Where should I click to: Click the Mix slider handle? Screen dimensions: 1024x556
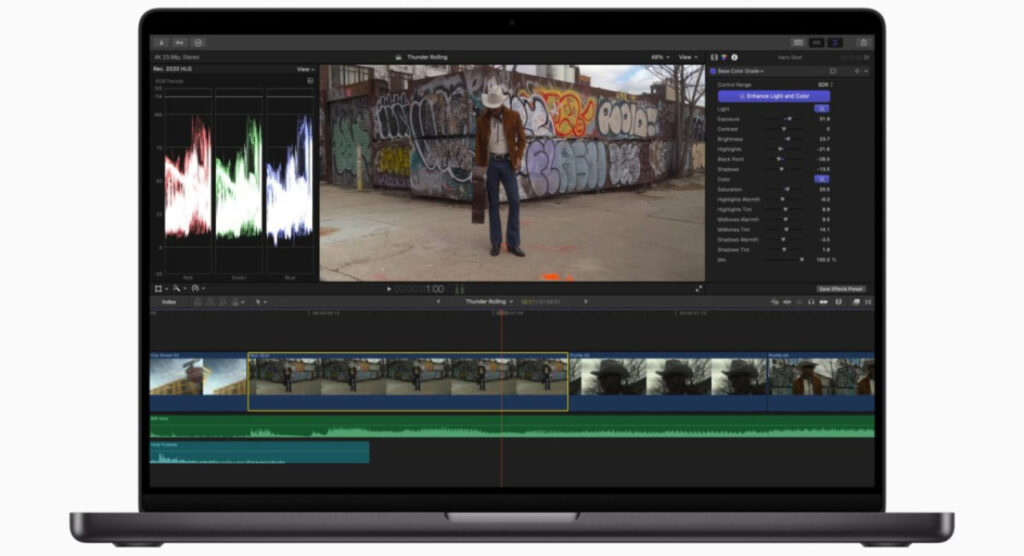pyautogui.click(x=801, y=260)
